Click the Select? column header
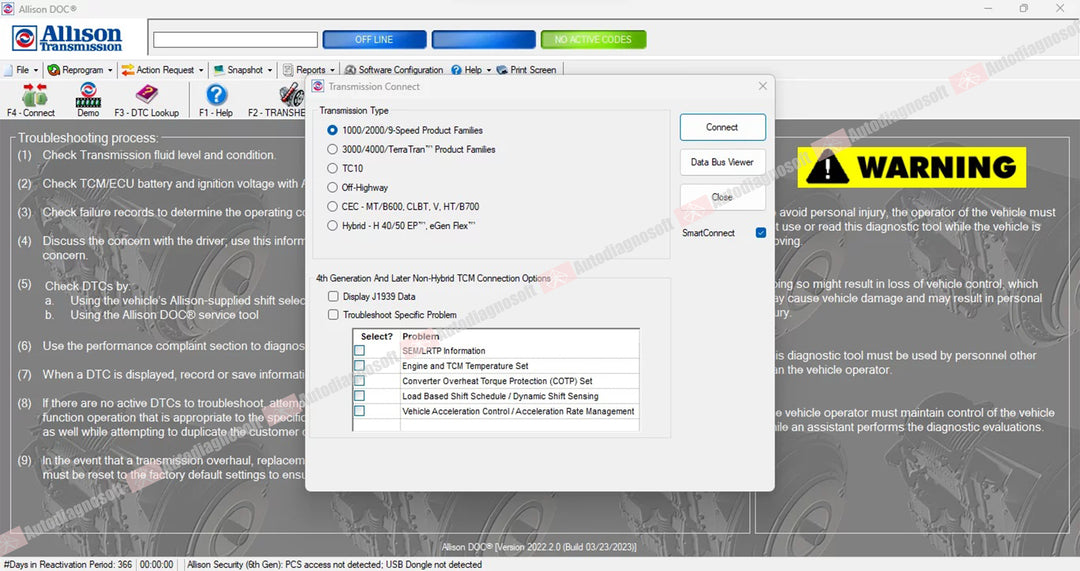Image resolution: width=1080 pixels, height=571 pixels. pos(376,336)
